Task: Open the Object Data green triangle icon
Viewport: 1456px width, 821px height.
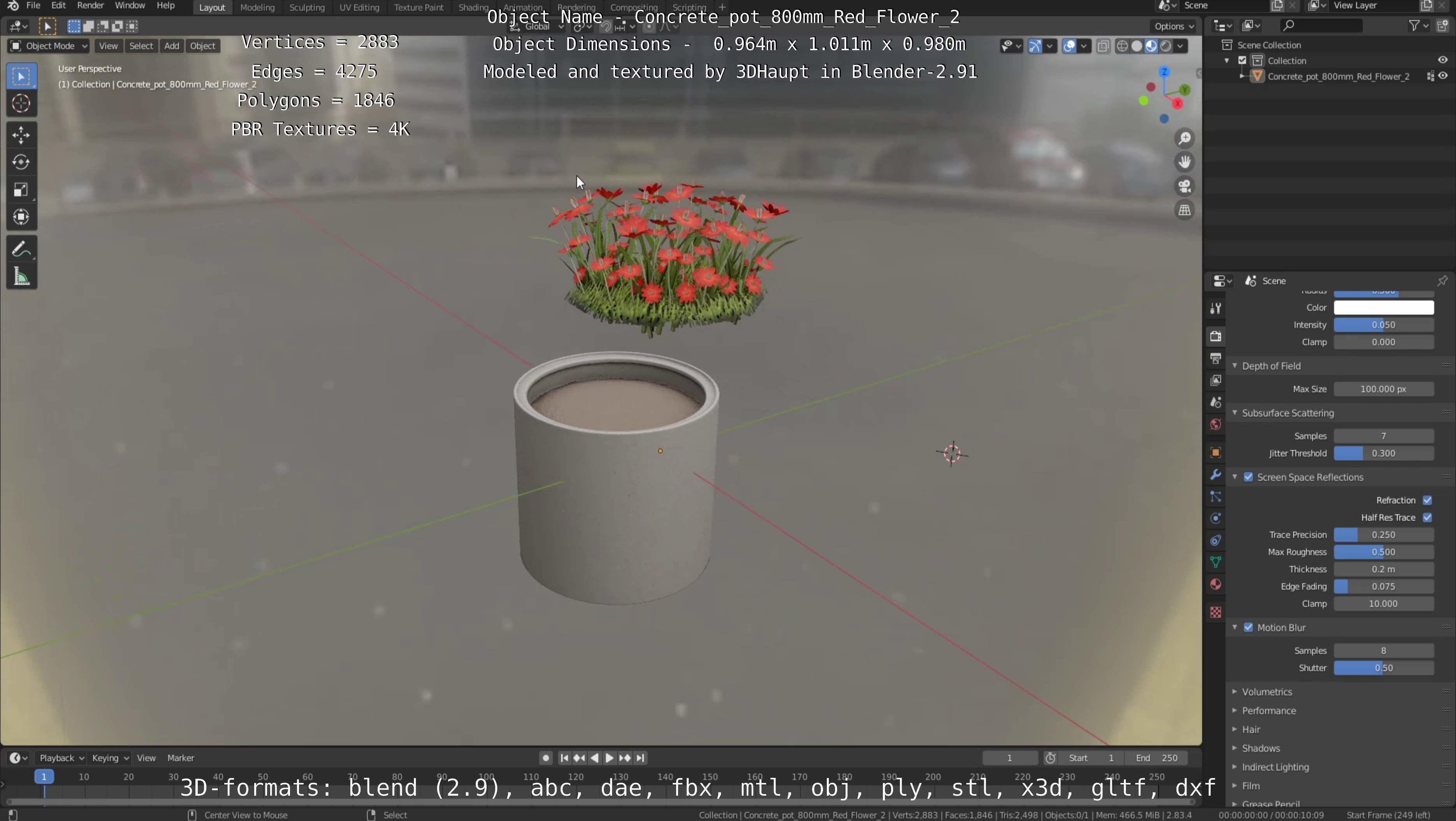Action: tap(1215, 562)
